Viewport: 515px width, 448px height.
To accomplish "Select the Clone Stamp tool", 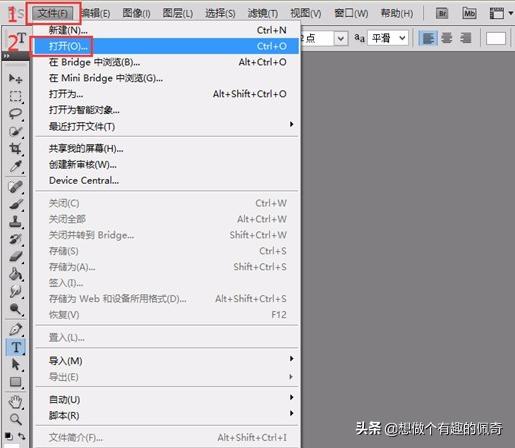I will (x=15, y=222).
